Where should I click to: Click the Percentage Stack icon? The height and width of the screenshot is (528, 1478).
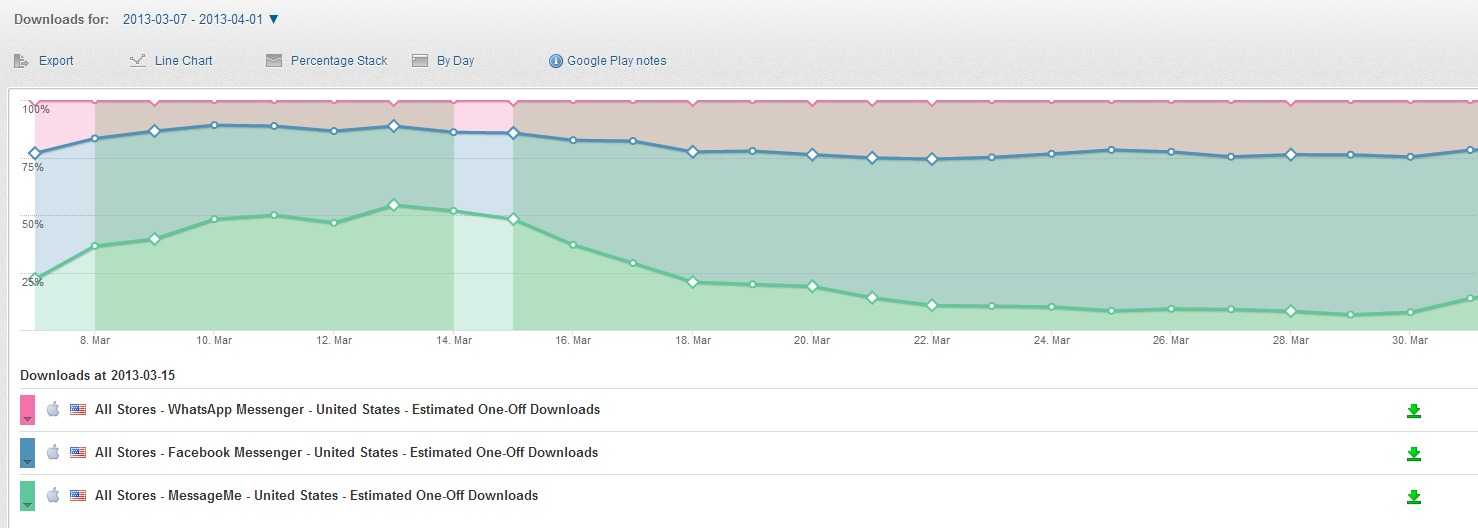click(274, 61)
